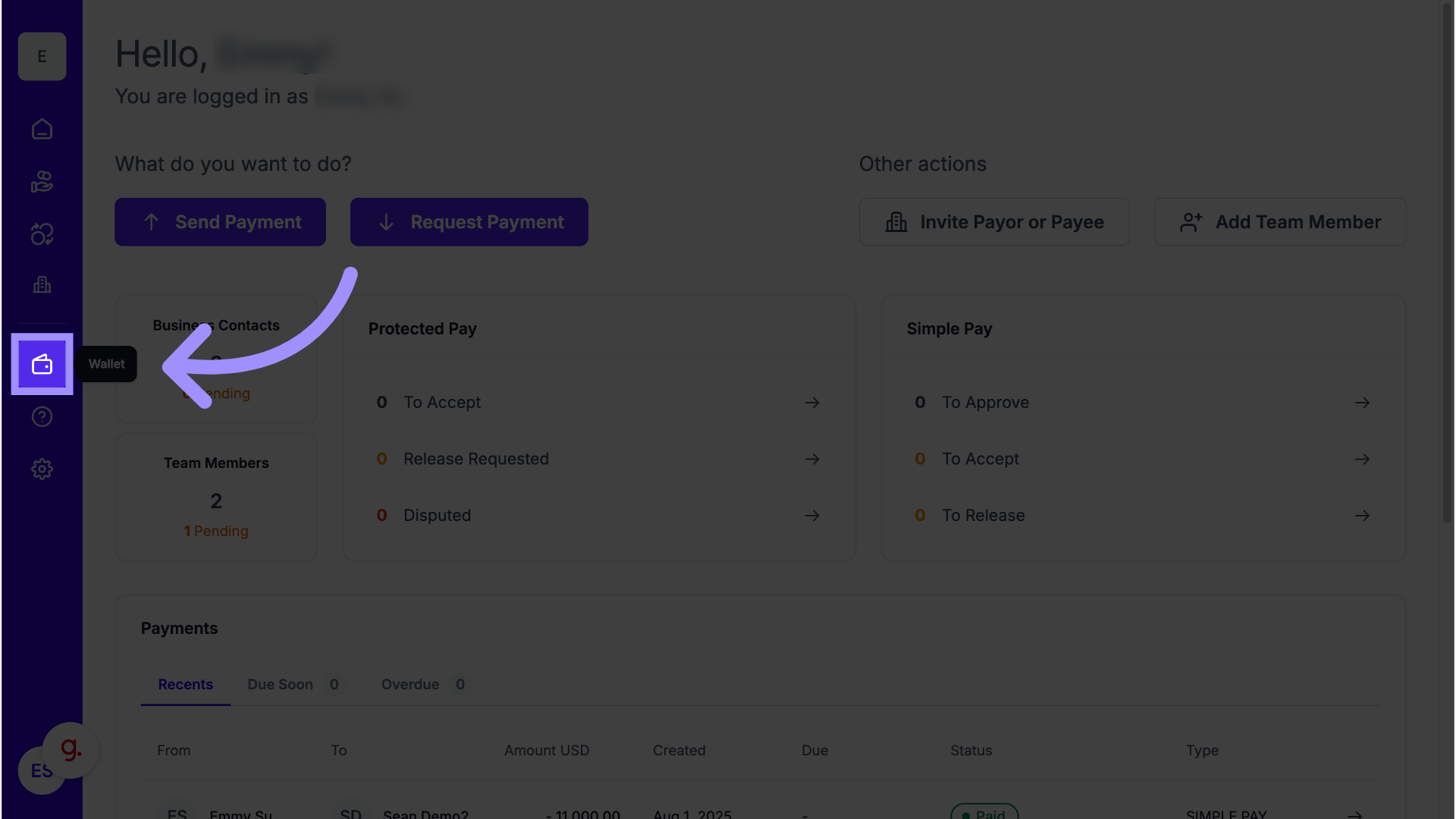Open Protected Pay Release Requested arrow
The height and width of the screenshot is (819, 1456).
coord(812,460)
